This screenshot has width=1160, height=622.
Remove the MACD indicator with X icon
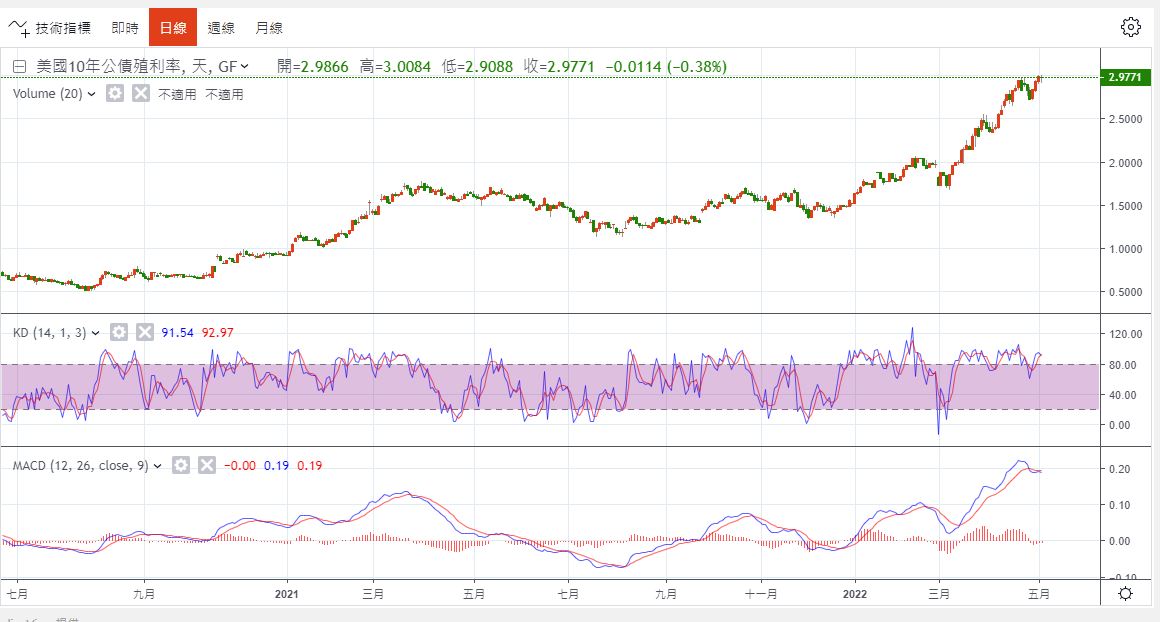click(207, 465)
